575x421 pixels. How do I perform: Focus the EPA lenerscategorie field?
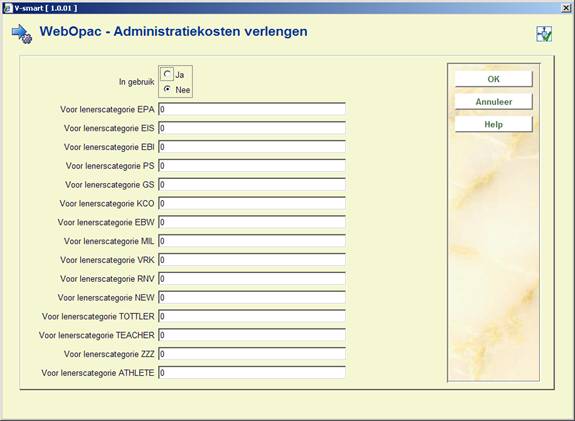pyautogui.click(x=252, y=109)
